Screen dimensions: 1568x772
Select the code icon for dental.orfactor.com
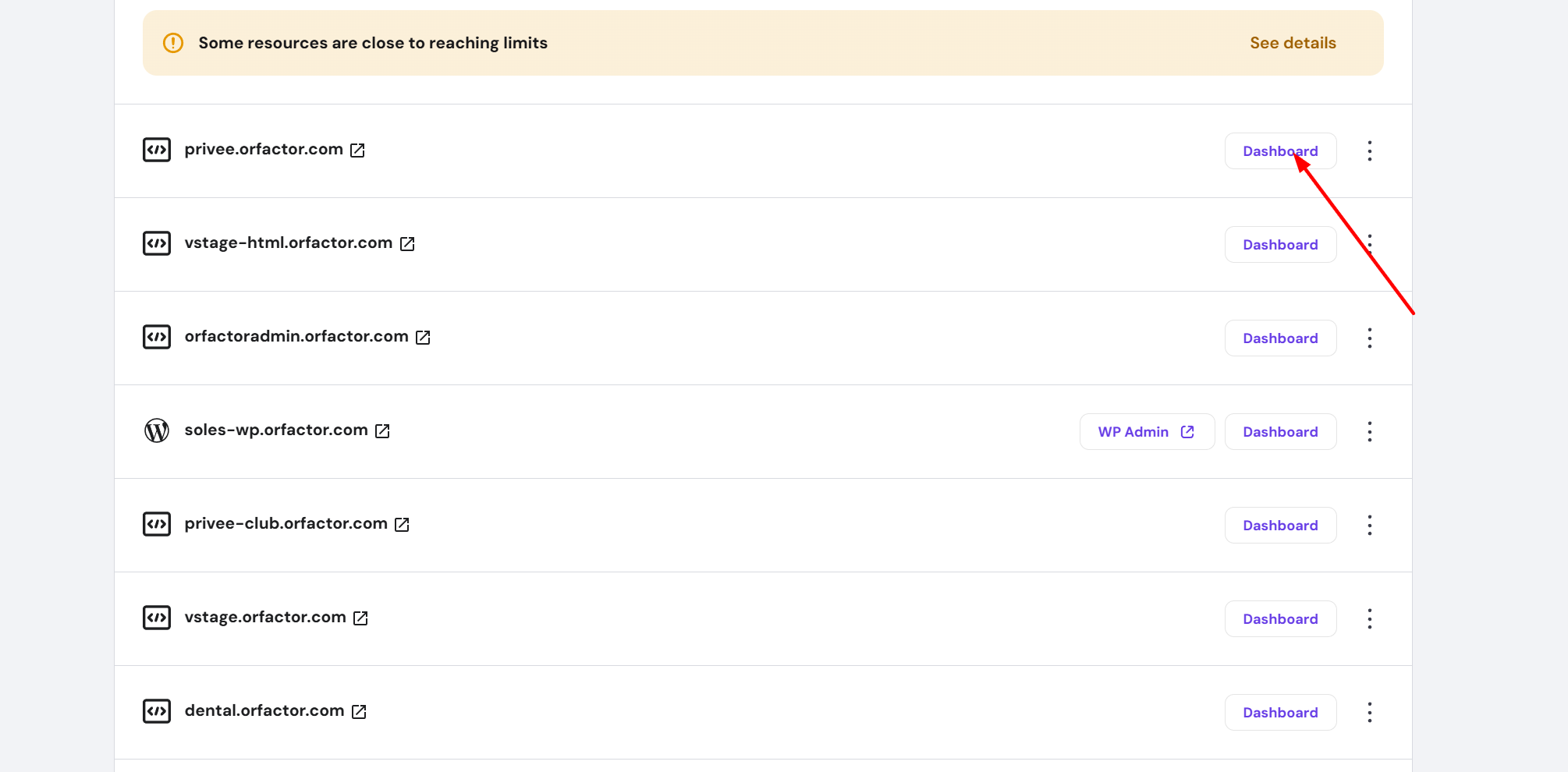[156, 710]
